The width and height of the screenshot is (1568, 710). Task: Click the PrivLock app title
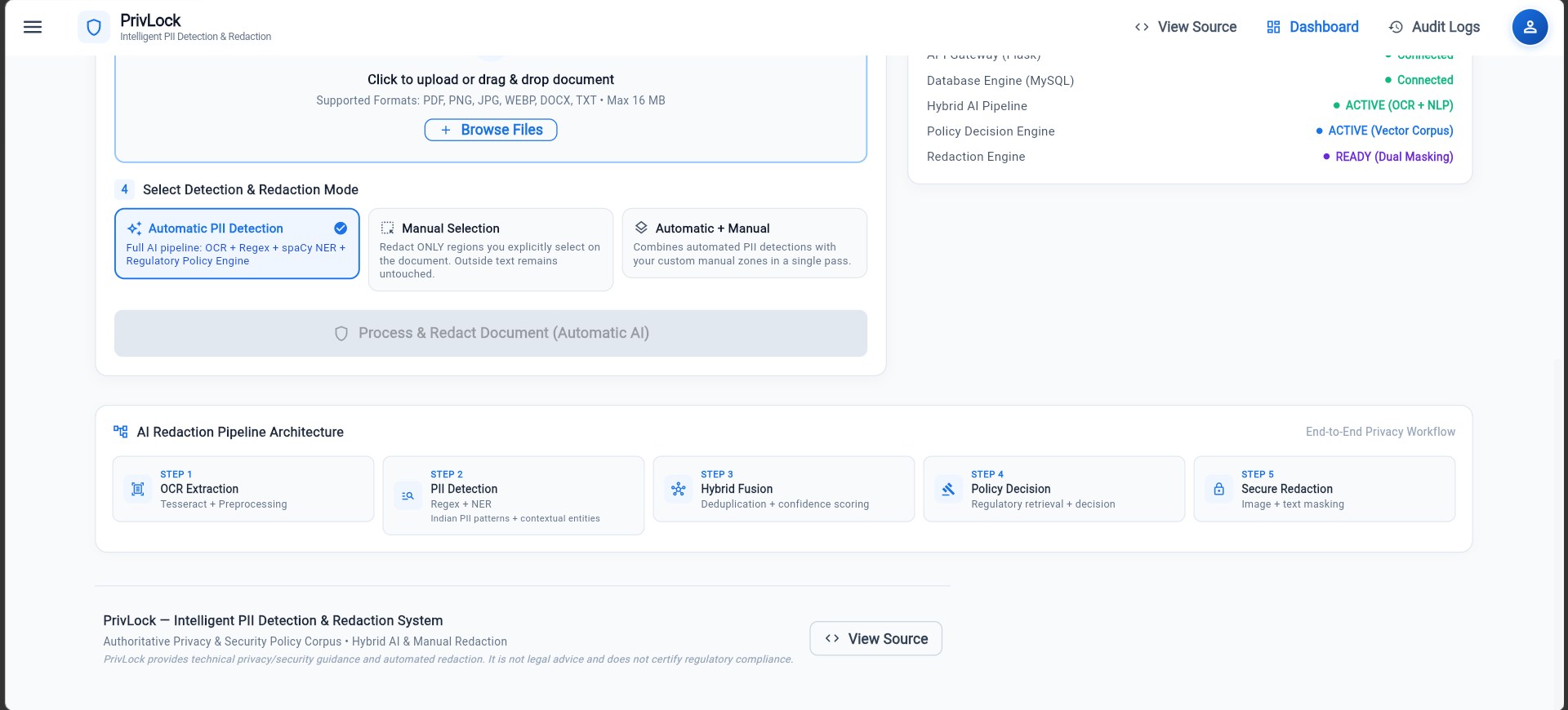[150, 20]
